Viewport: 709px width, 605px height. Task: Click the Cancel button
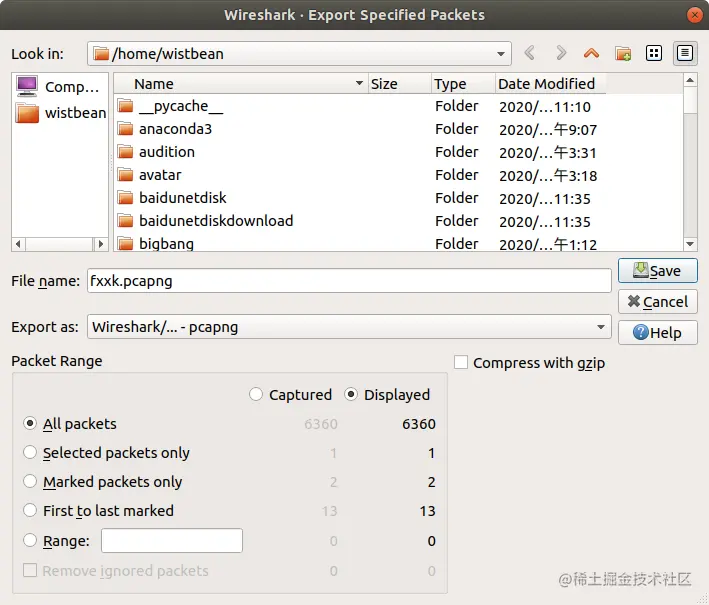[x=657, y=302]
